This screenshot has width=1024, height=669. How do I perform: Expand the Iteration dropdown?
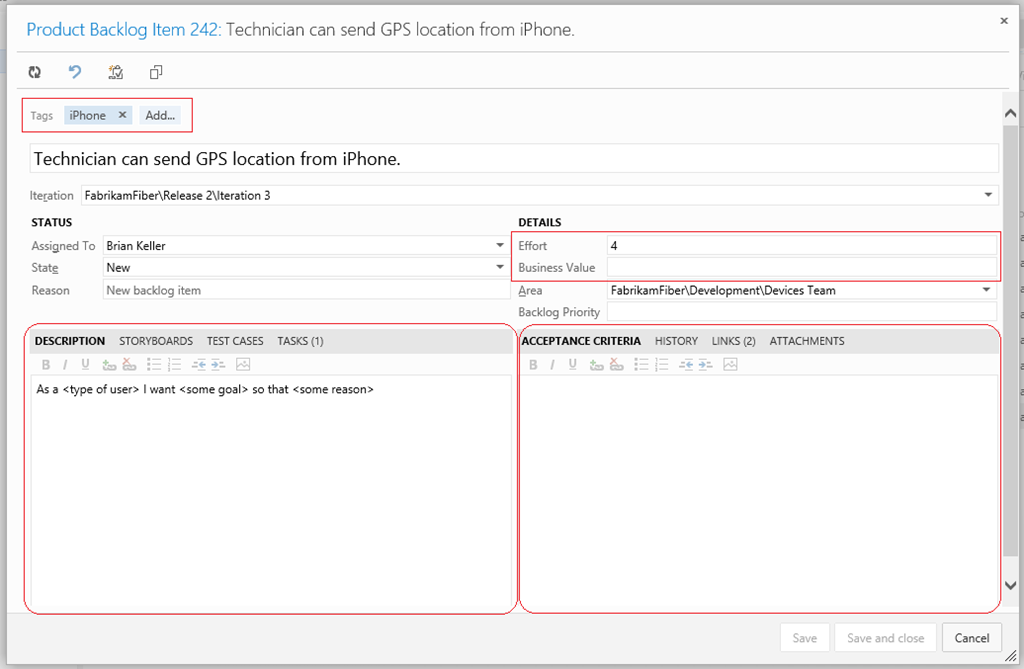[x=988, y=195]
